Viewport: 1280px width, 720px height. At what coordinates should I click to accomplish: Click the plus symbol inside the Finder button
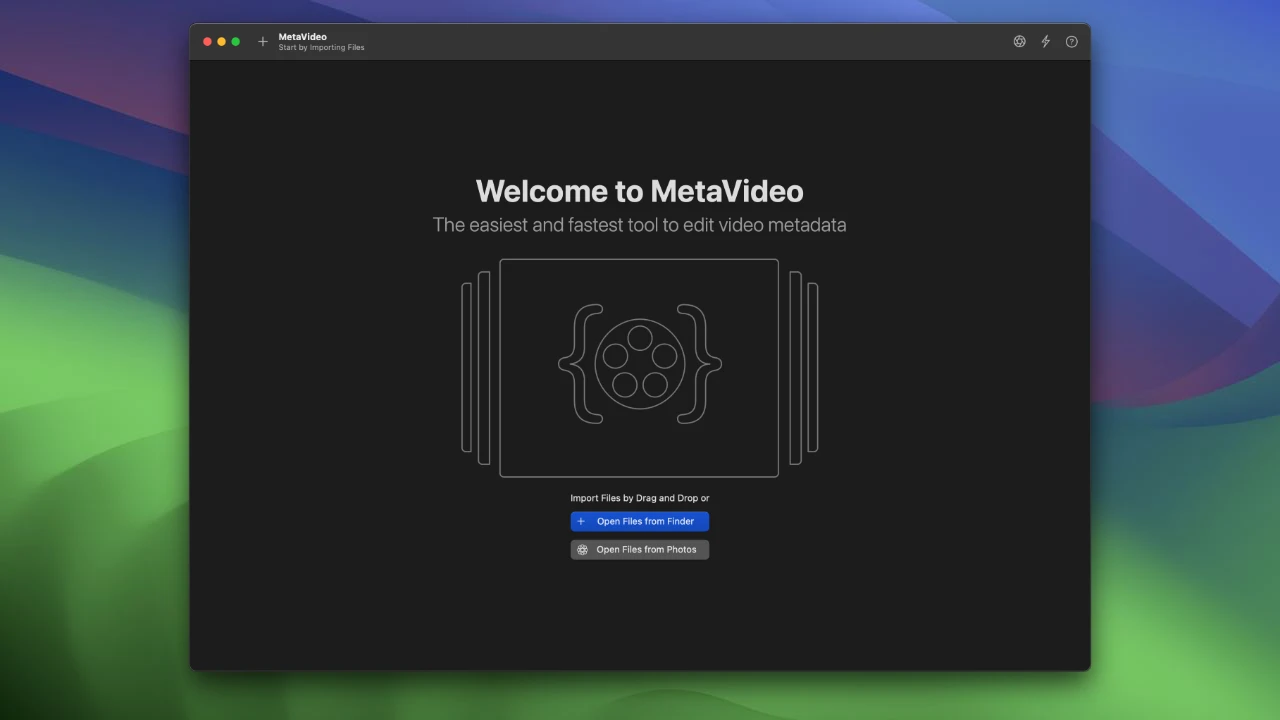[581, 521]
